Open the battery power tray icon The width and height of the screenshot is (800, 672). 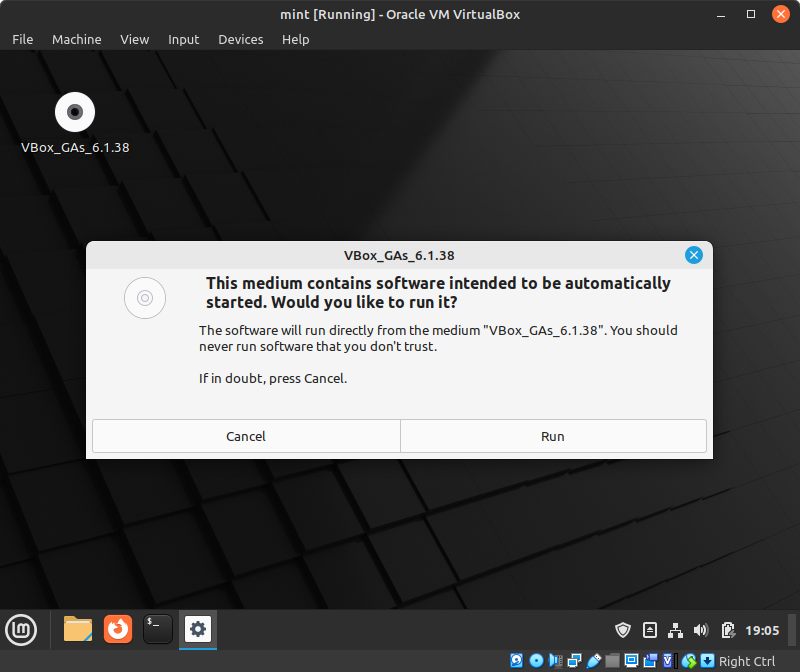click(728, 630)
